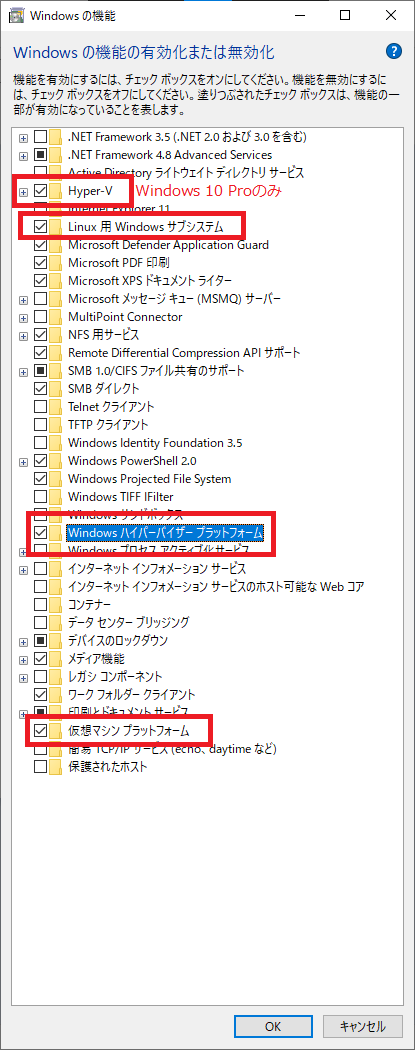Click folder icon beside コンテナー

click(57, 605)
